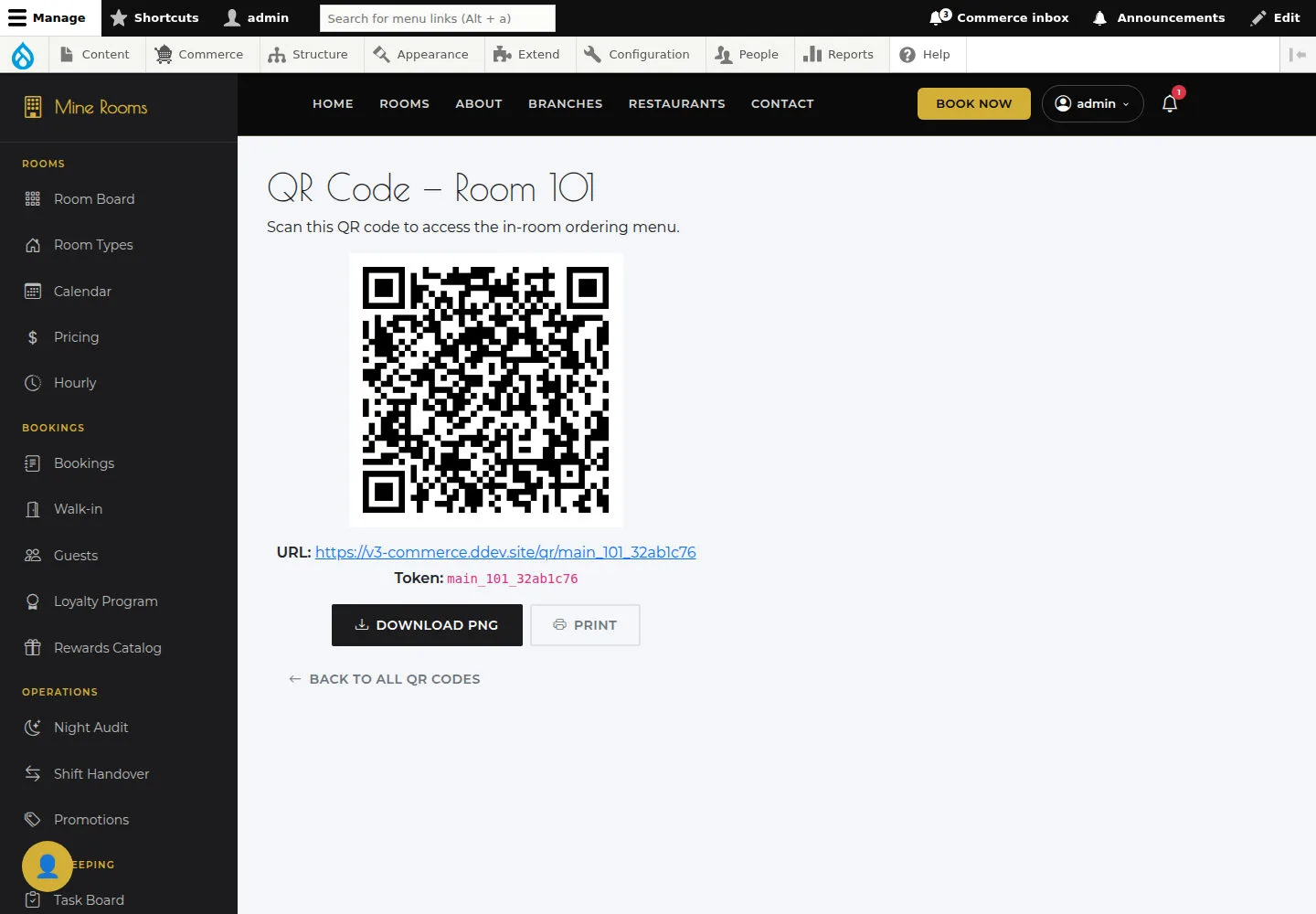1316x914 pixels.
Task: Open the notifications bell icon
Action: point(1170,103)
